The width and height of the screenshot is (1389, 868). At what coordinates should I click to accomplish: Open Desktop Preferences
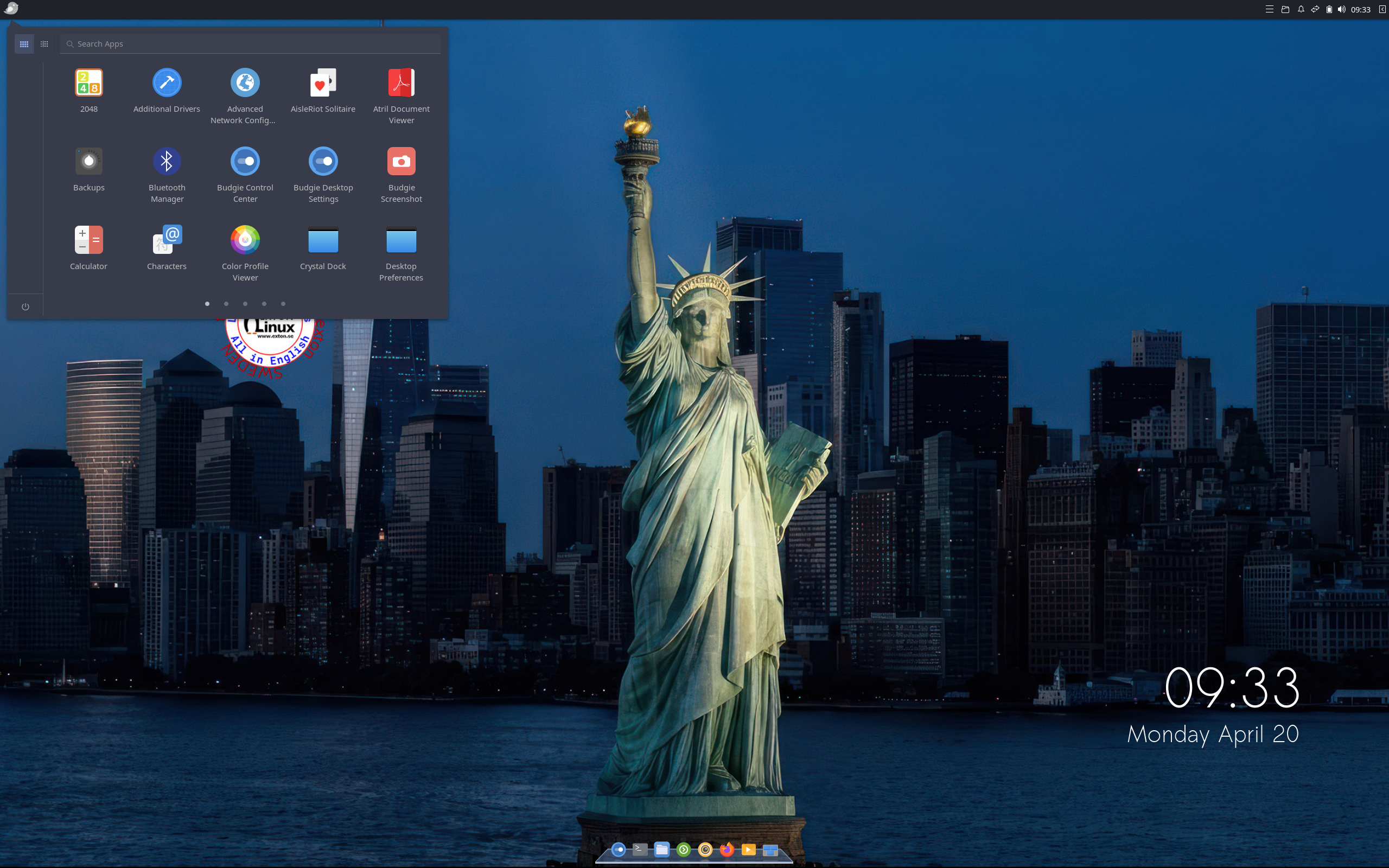401,254
